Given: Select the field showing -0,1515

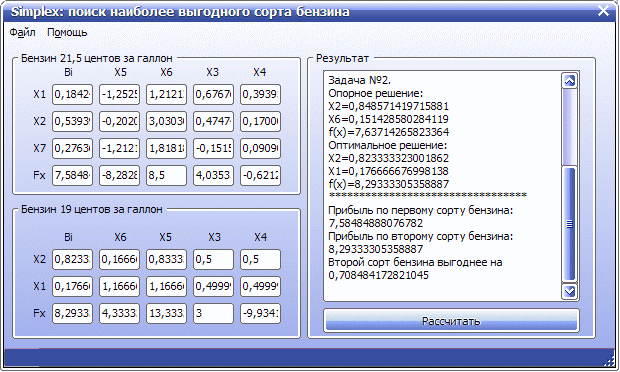Looking at the screenshot, I should 214,148.
